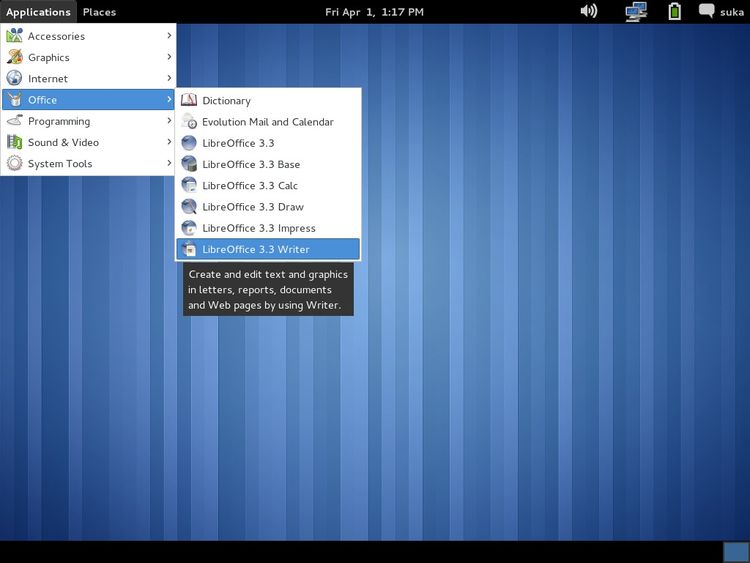Open the volume speaker icon in panel

tap(589, 11)
